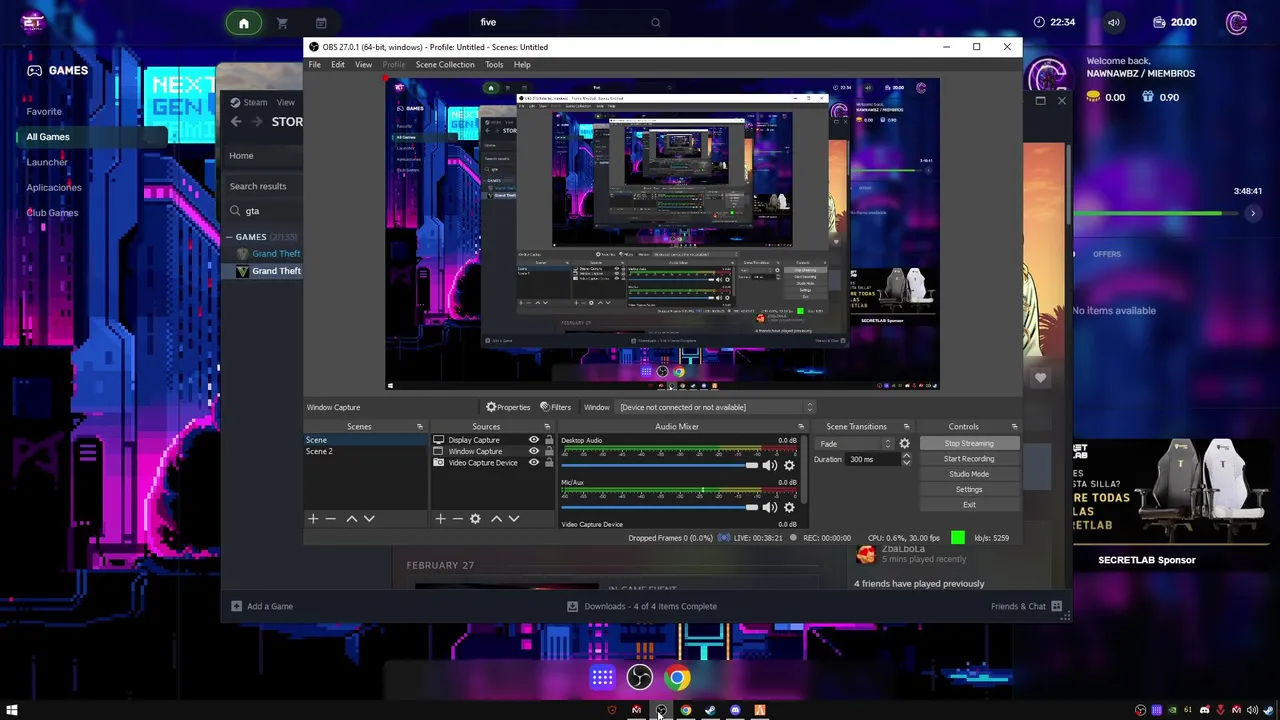
Task: Pop out the Audio Mixer dock
Action: [801, 427]
